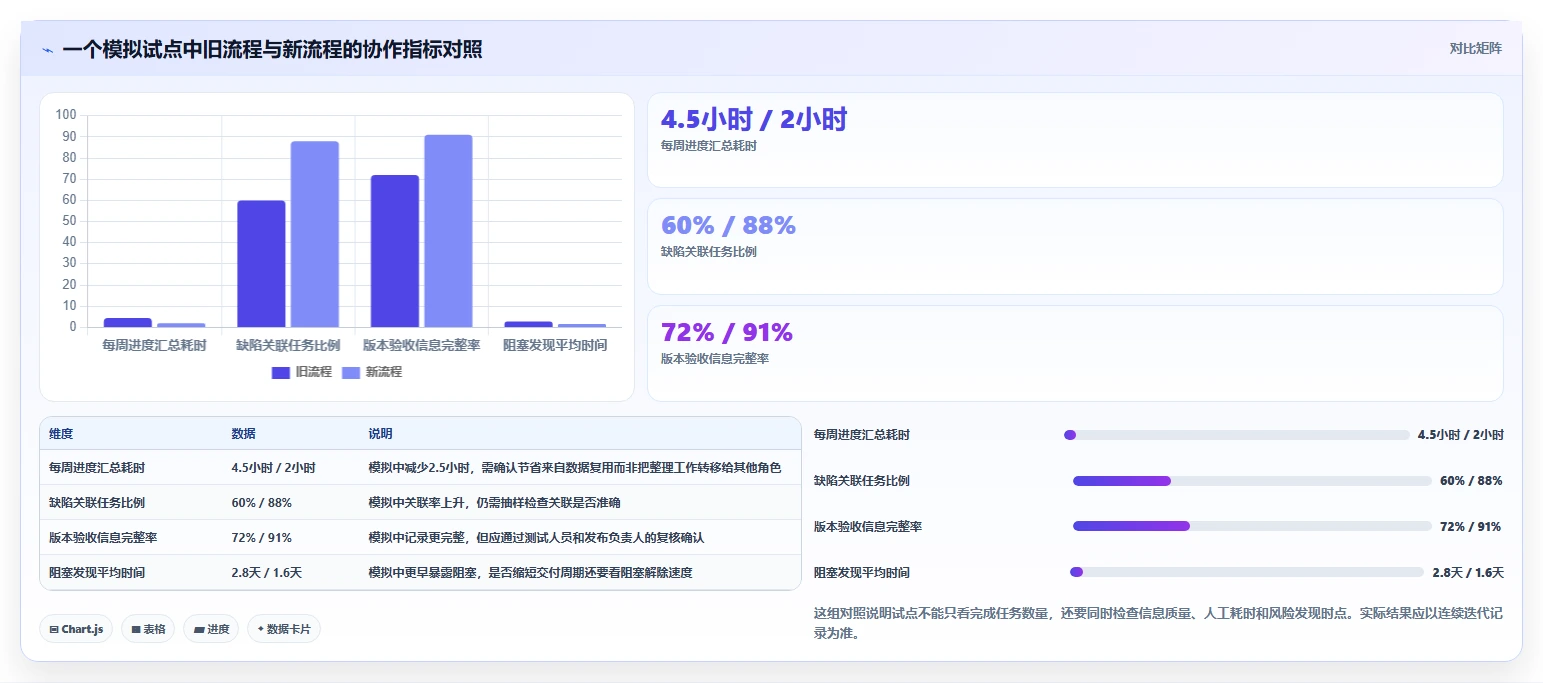The width and height of the screenshot is (1543, 683).
Task: Click the 旧流程 bar for 缺陷关联任务比例
Action: tap(261, 264)
